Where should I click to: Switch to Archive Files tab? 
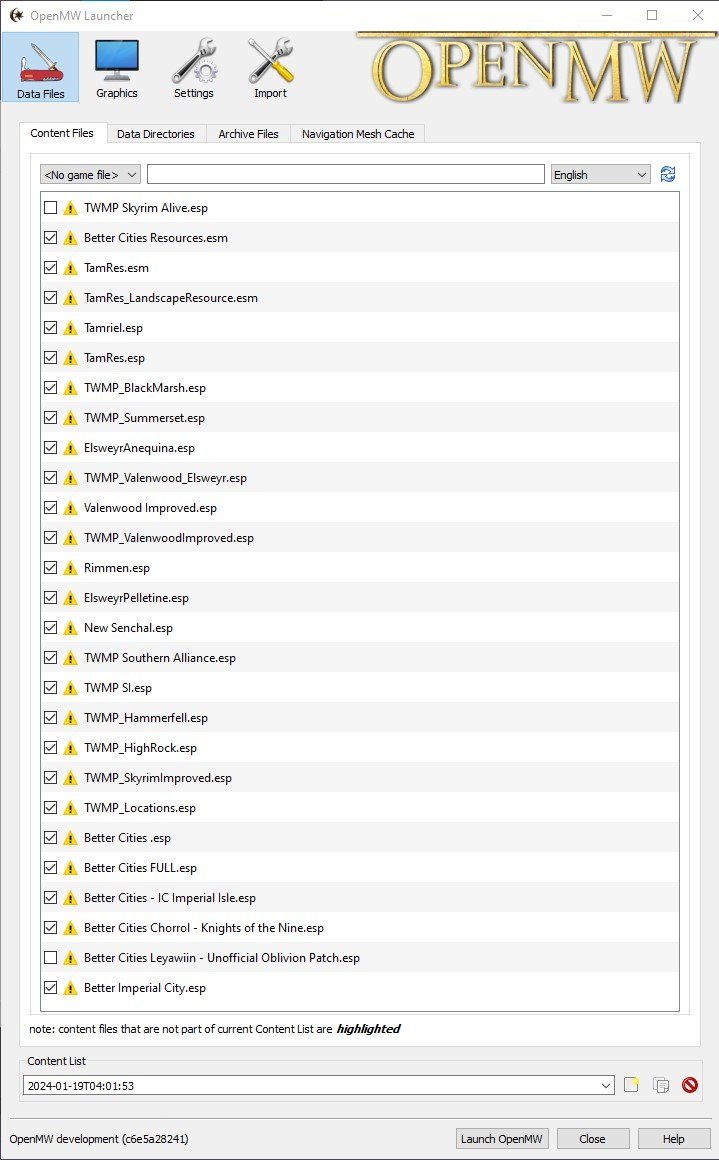click(x=249, y=134)
